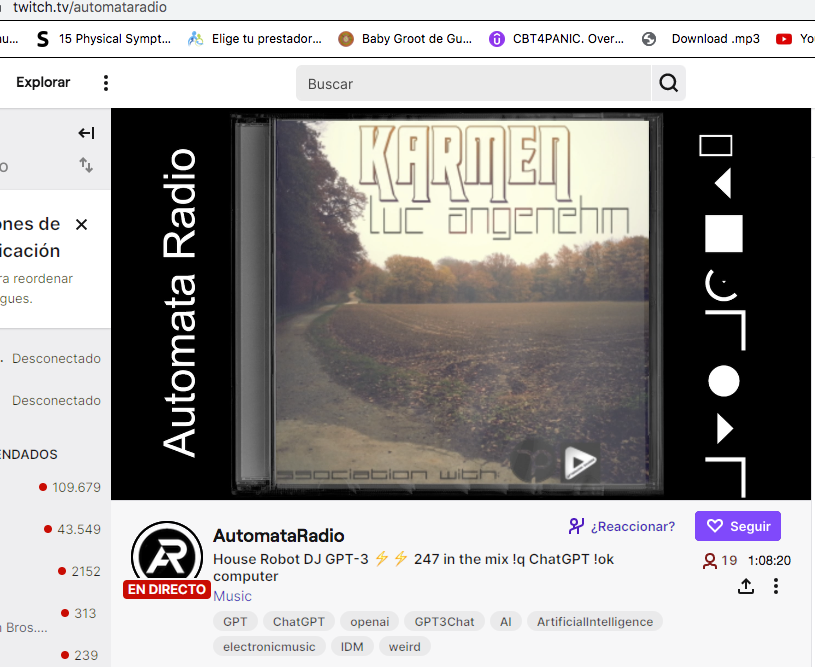Close the notification panel with the X
Image resolution: width=815 pixels, height=667 pixels.
[81, 224]
